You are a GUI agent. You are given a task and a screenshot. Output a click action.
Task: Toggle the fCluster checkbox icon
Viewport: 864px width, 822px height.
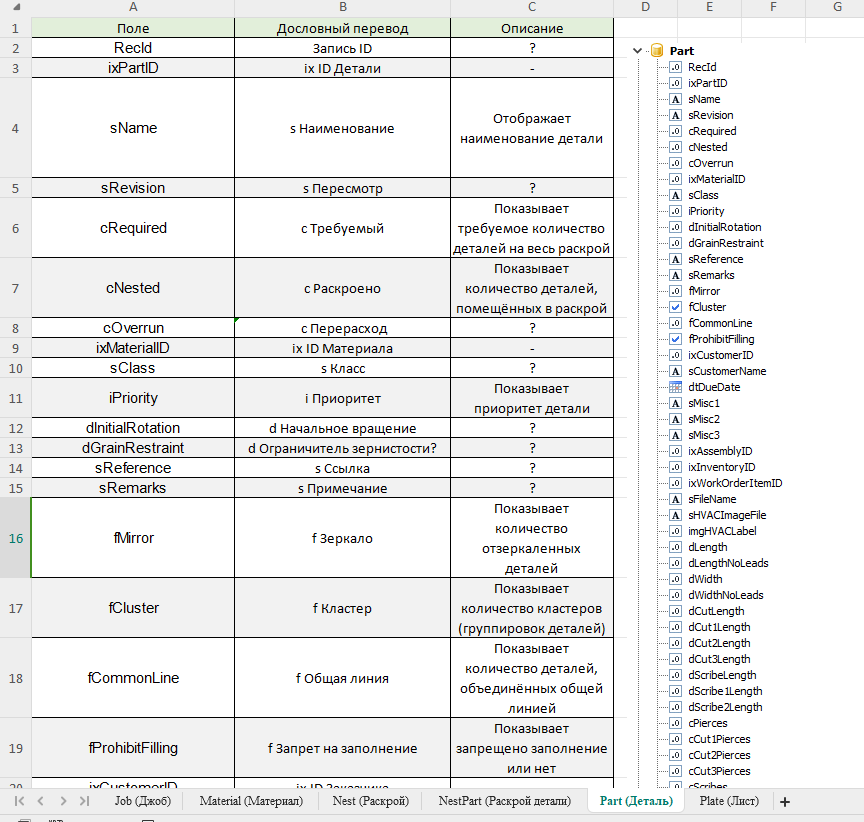tap(676, 307)
